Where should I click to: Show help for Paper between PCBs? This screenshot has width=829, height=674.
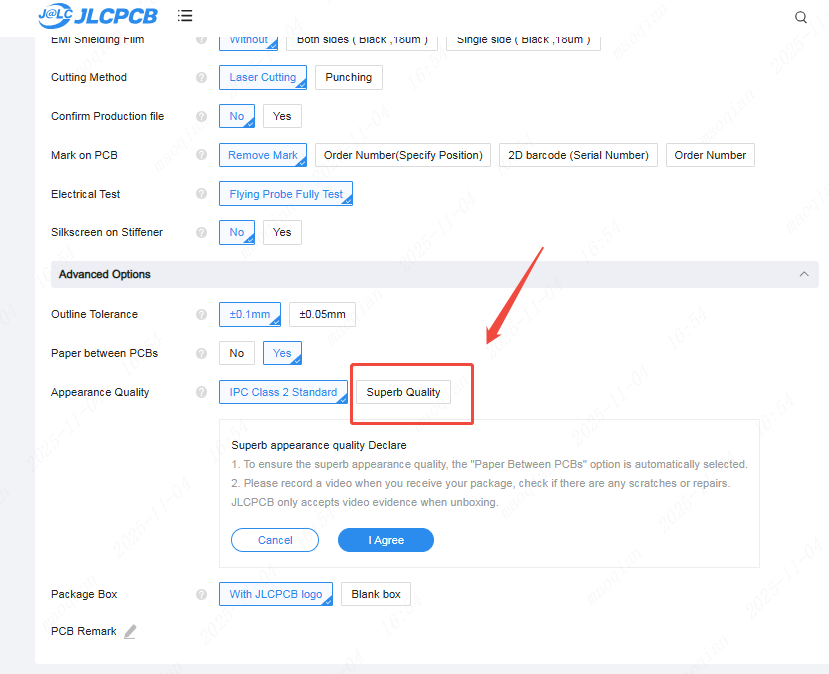201,353
